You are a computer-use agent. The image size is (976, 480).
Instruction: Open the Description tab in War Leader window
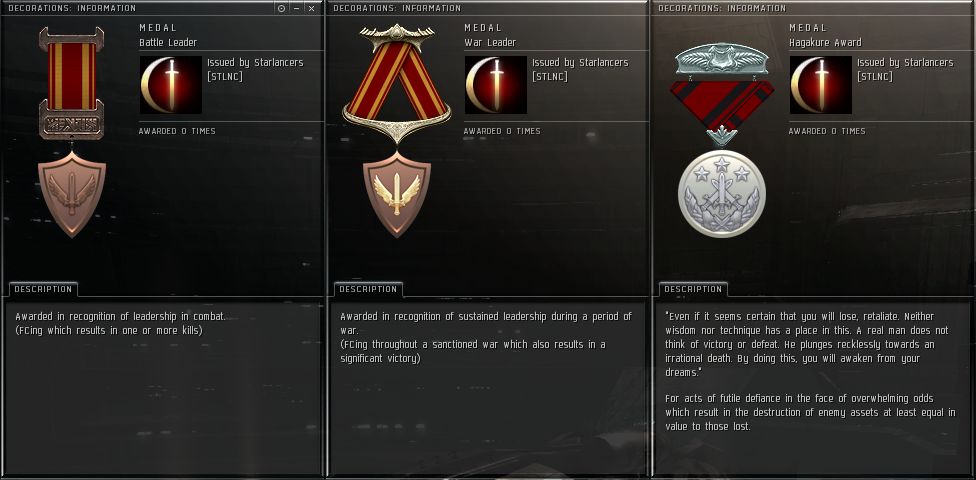pos(368,289)
